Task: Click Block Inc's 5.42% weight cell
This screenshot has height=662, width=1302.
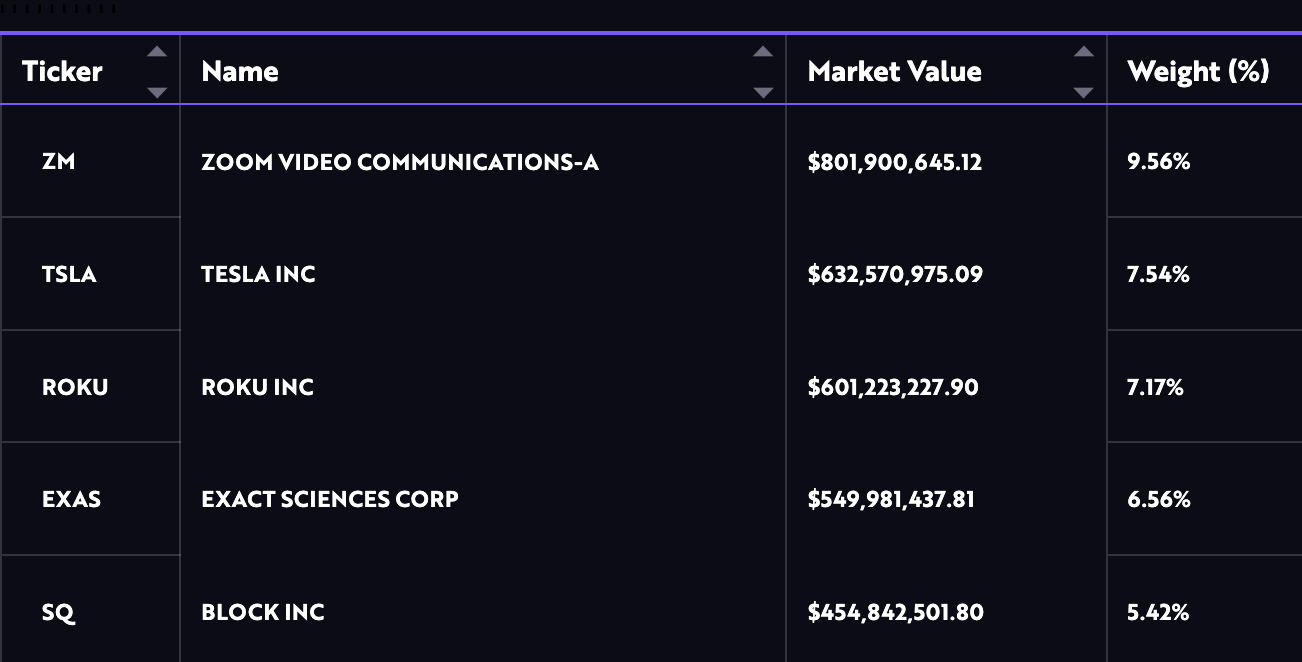Action: [1158, 612]
